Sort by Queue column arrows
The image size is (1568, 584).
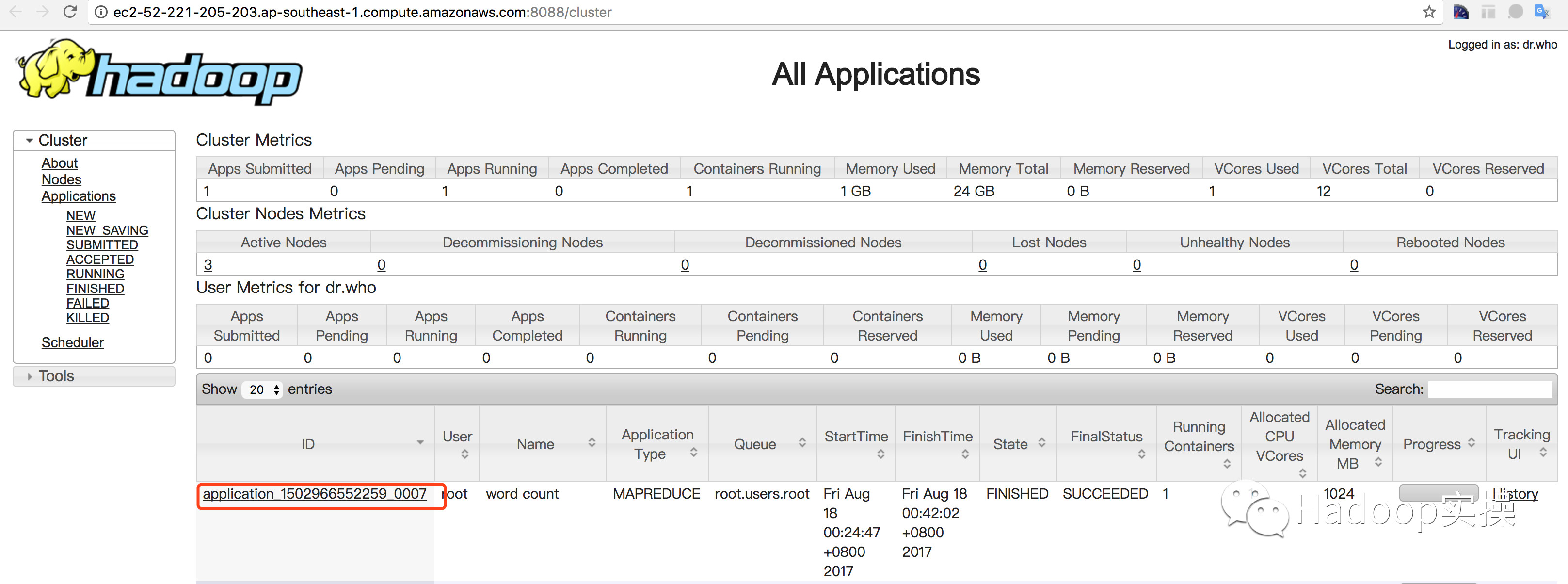(802, 443)
